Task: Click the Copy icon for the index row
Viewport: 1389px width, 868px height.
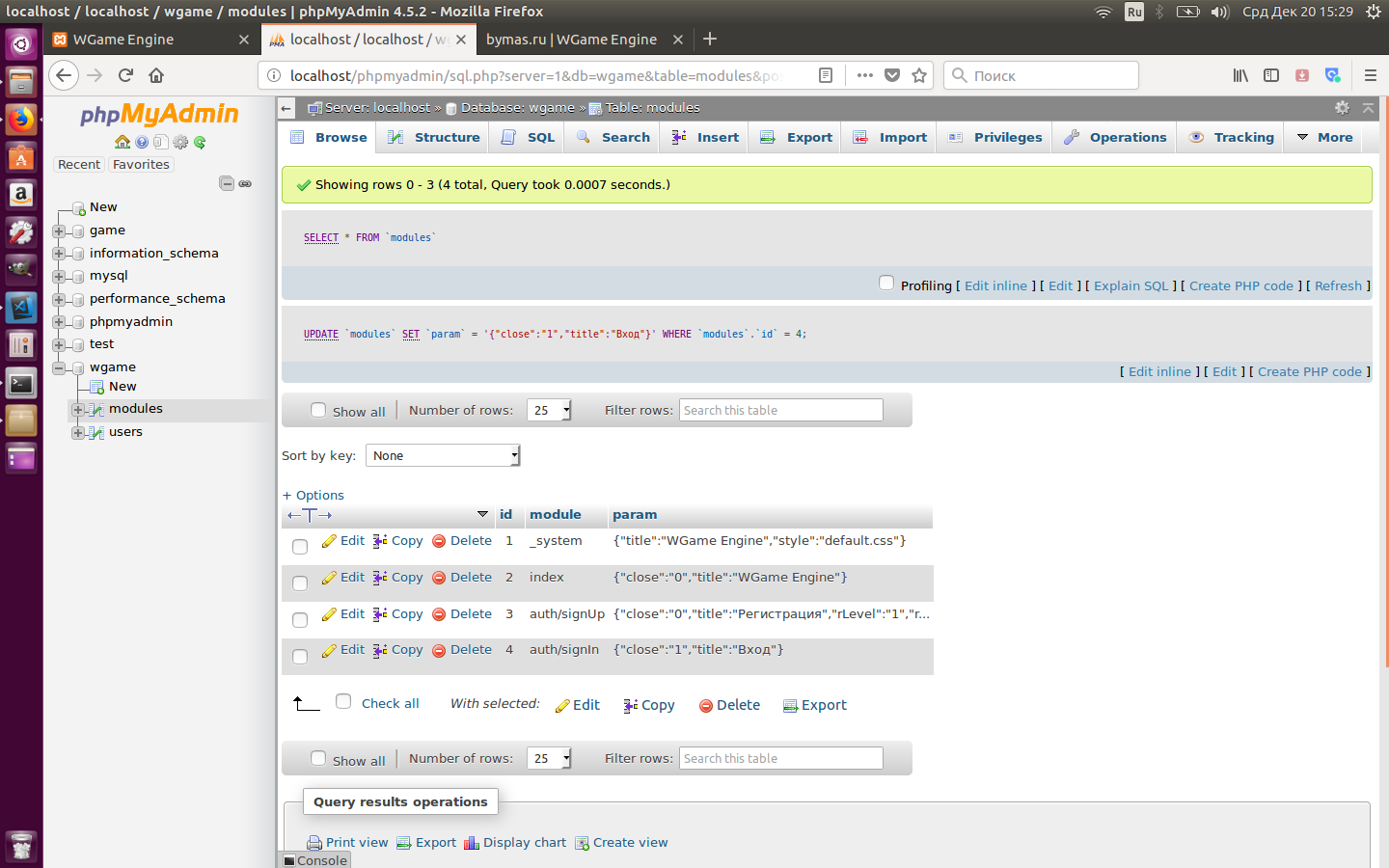Action: 380,578
